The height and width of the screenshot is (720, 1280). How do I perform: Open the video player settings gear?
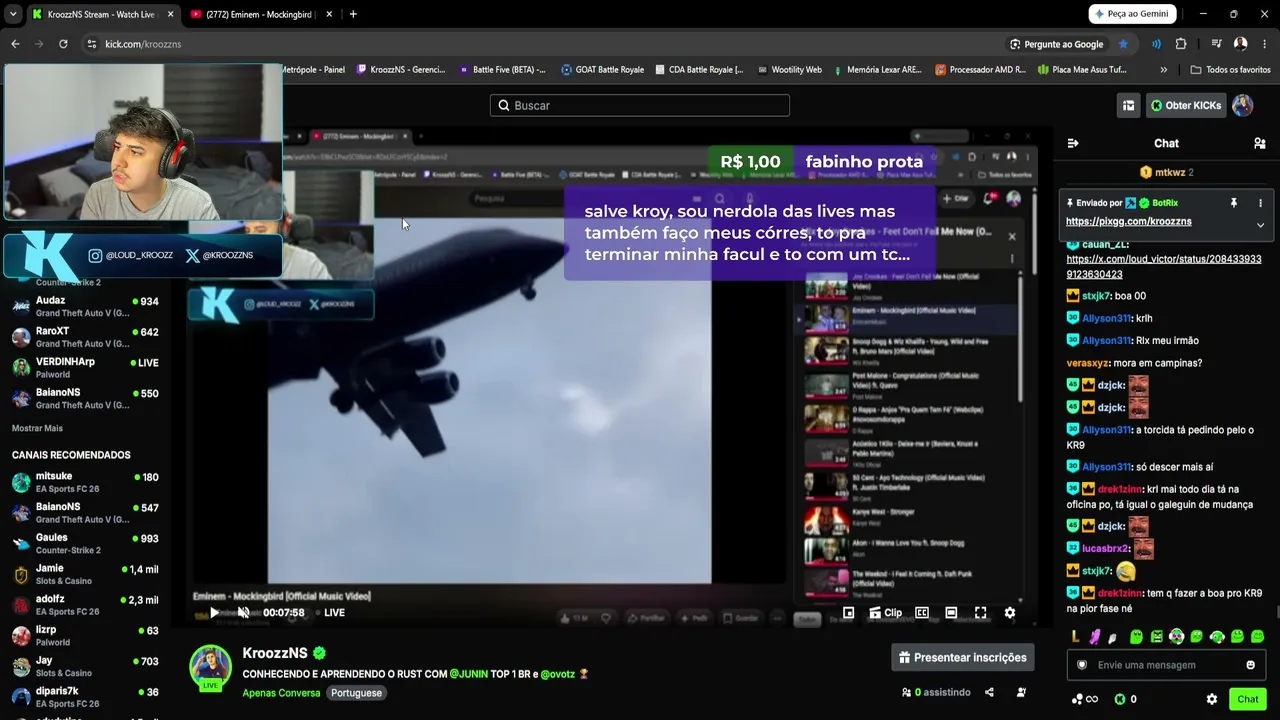click(x=1010, y=613)
